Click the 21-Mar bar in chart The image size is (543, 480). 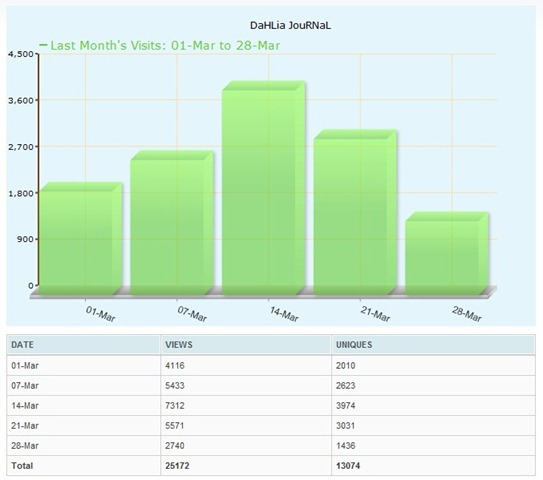click(355, 212)
